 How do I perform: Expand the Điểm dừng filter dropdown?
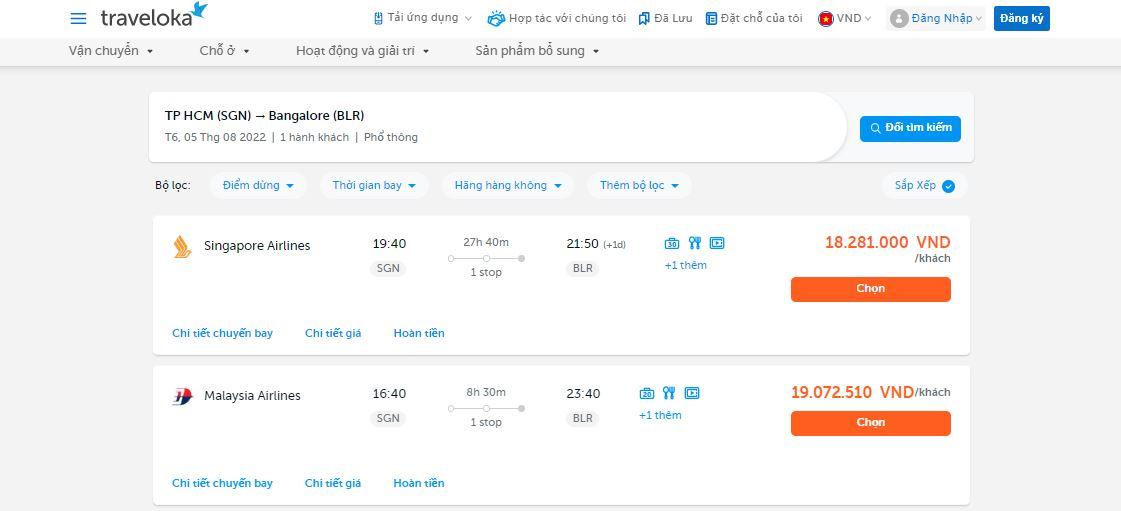(x=258, y=185)
